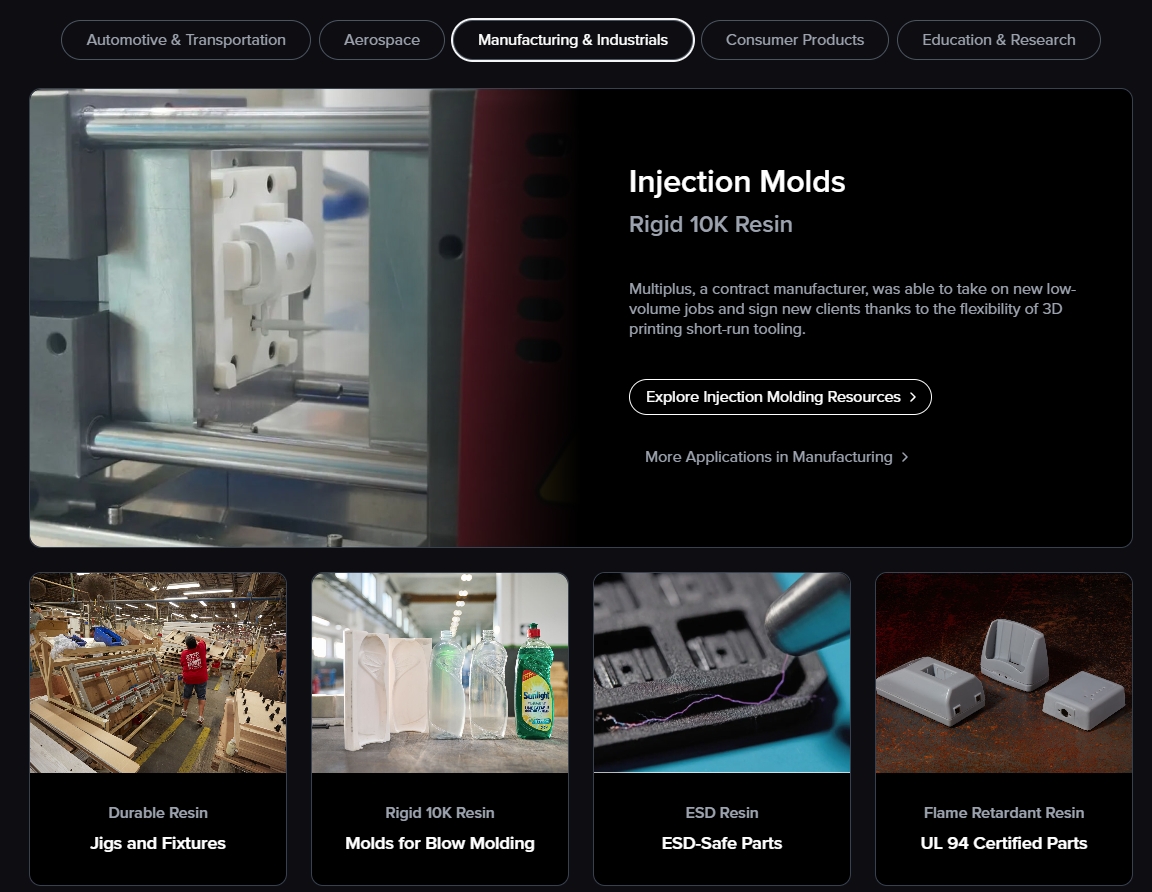The width and height of the screenshot is (1152, 892).
Task: Open More Applications in Manufacturing link
Action: [768, 457]
